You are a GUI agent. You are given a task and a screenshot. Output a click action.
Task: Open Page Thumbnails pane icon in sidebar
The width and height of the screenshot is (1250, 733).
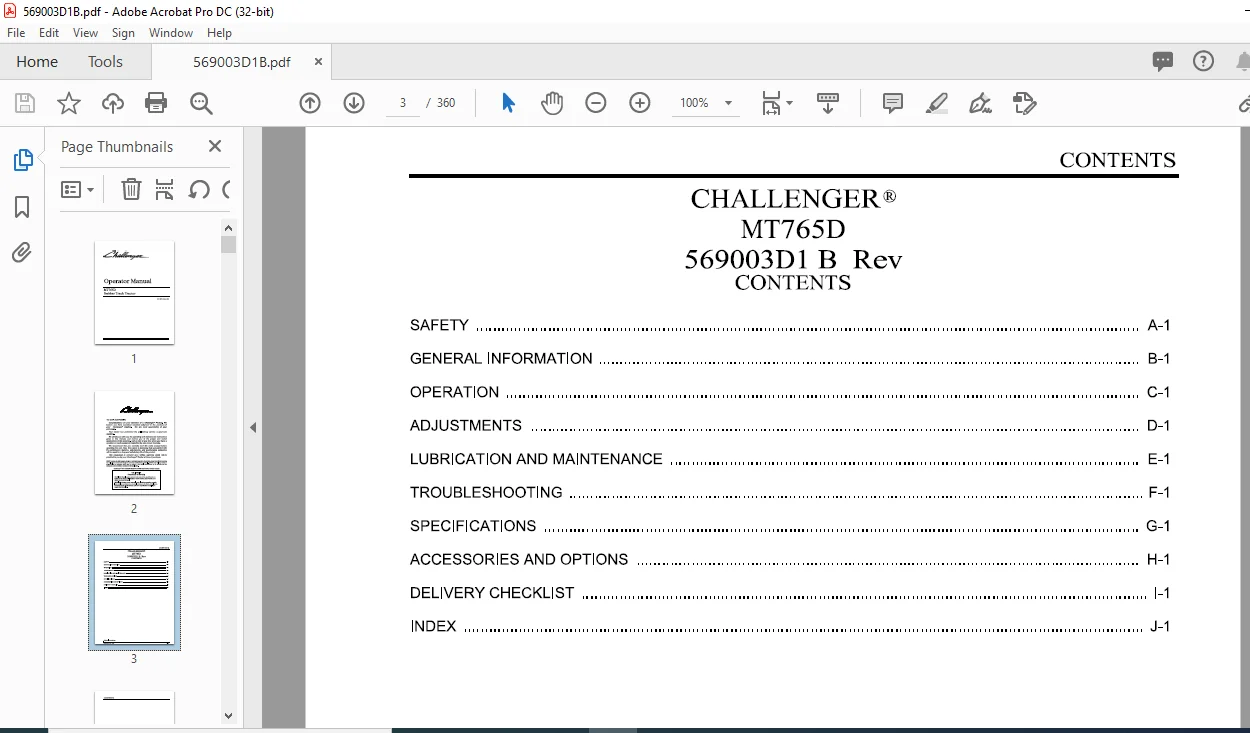pos(22,160)
